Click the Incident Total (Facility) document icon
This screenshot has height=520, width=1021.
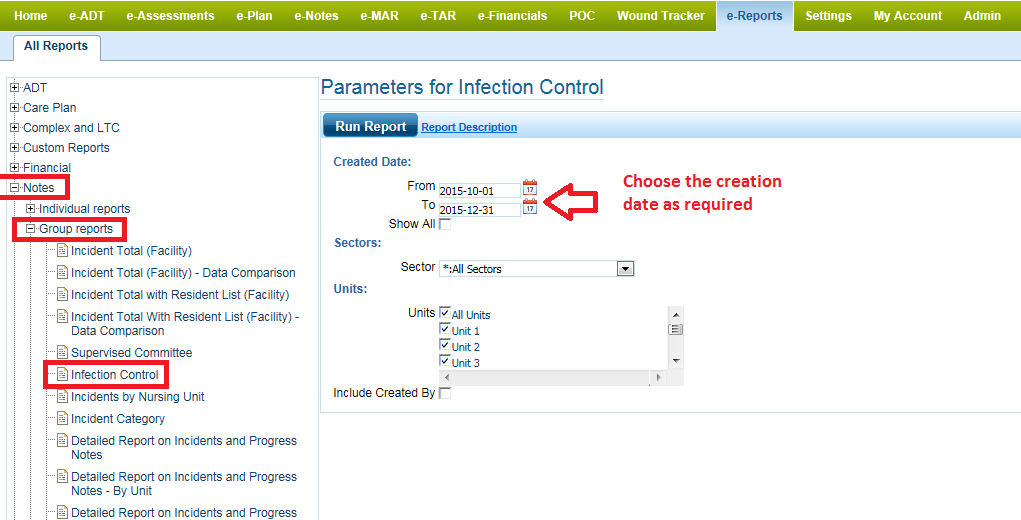(x=62, y=251)
